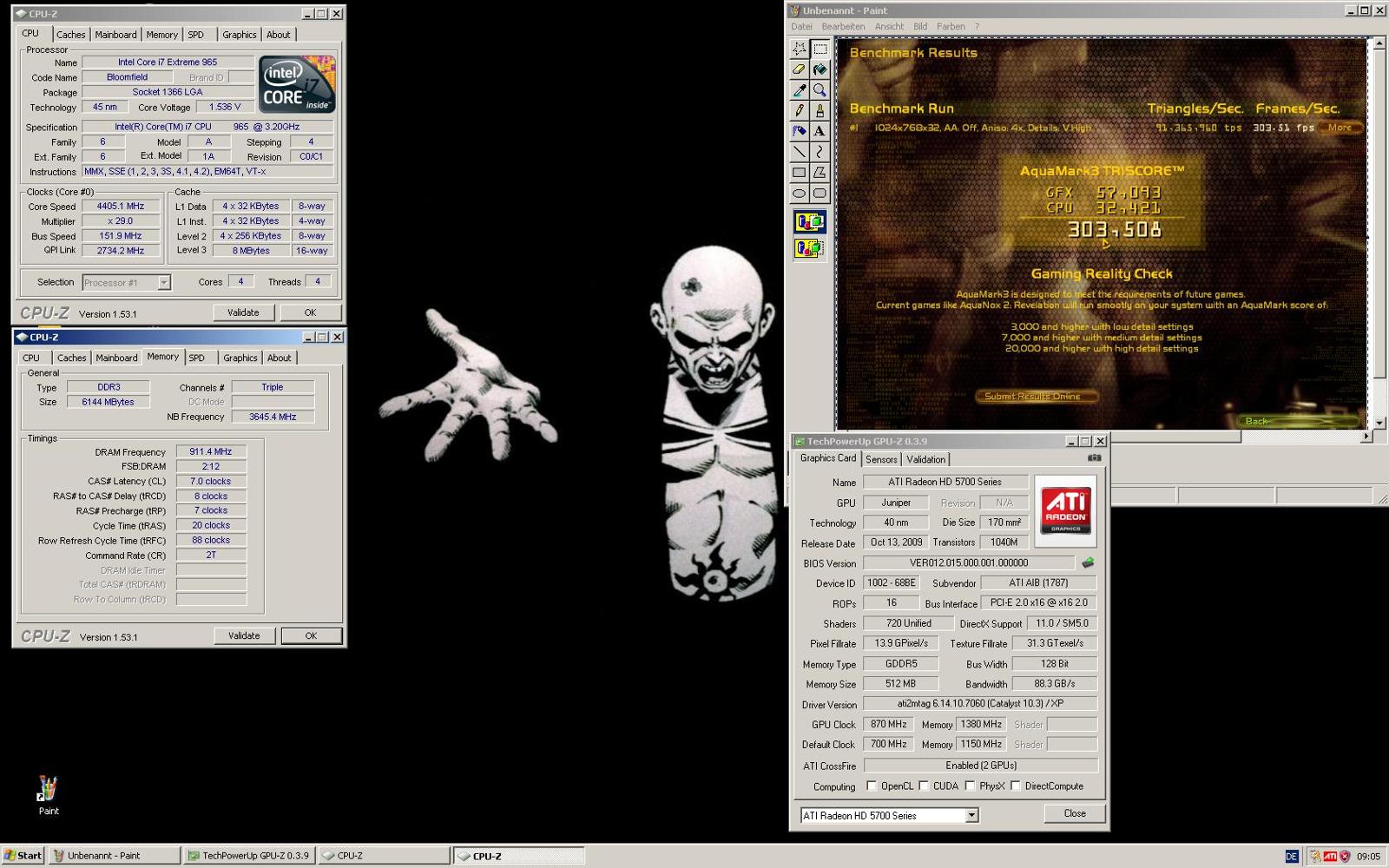Click the BIOS save icon in GPU-Z
Screen dimensions: 1389x868
pos(1088,562)
